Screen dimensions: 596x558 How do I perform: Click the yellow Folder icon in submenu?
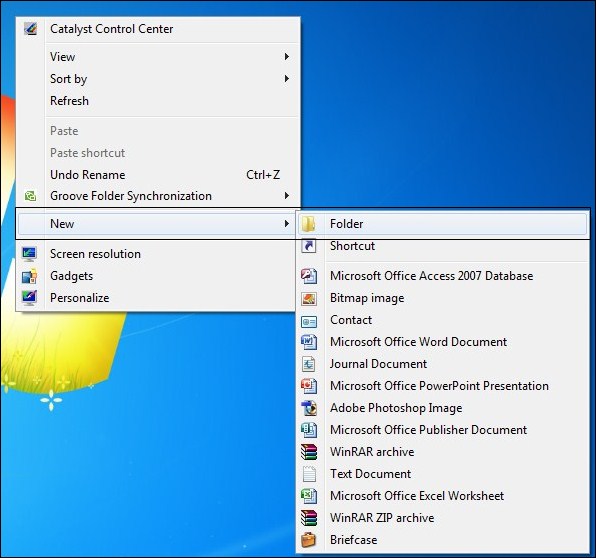point(308,224)
